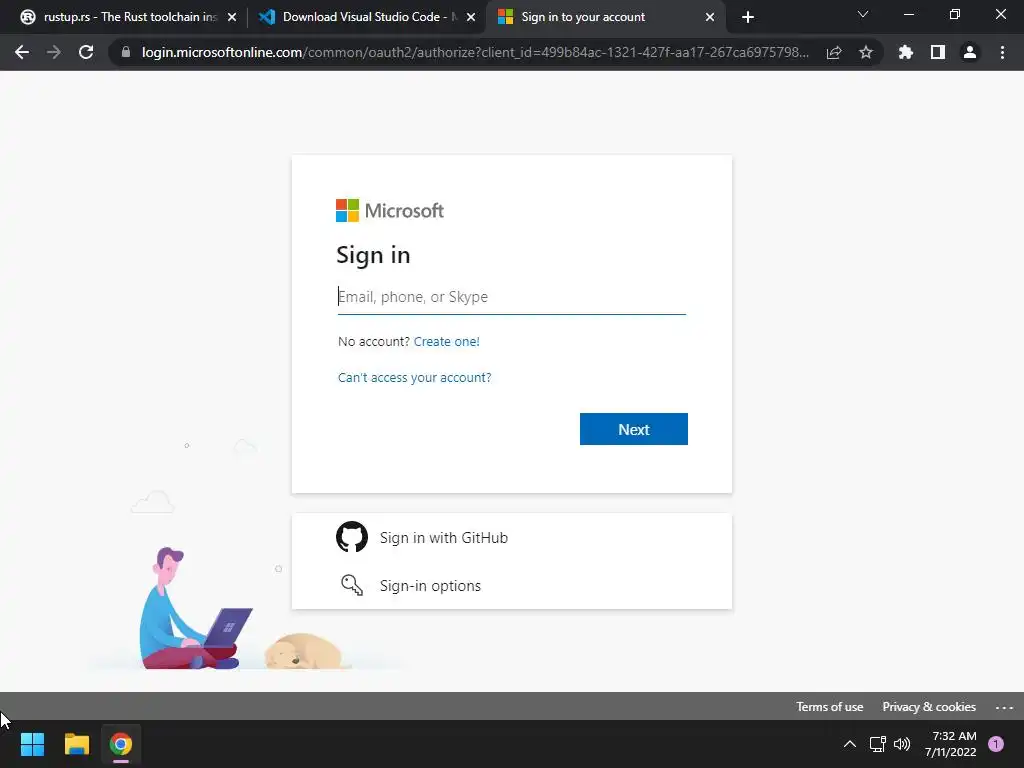Image resolution: width=1024 pixels, height=768 pixels.
Task: Click the key icon for sign-in options
Action: 352,585
